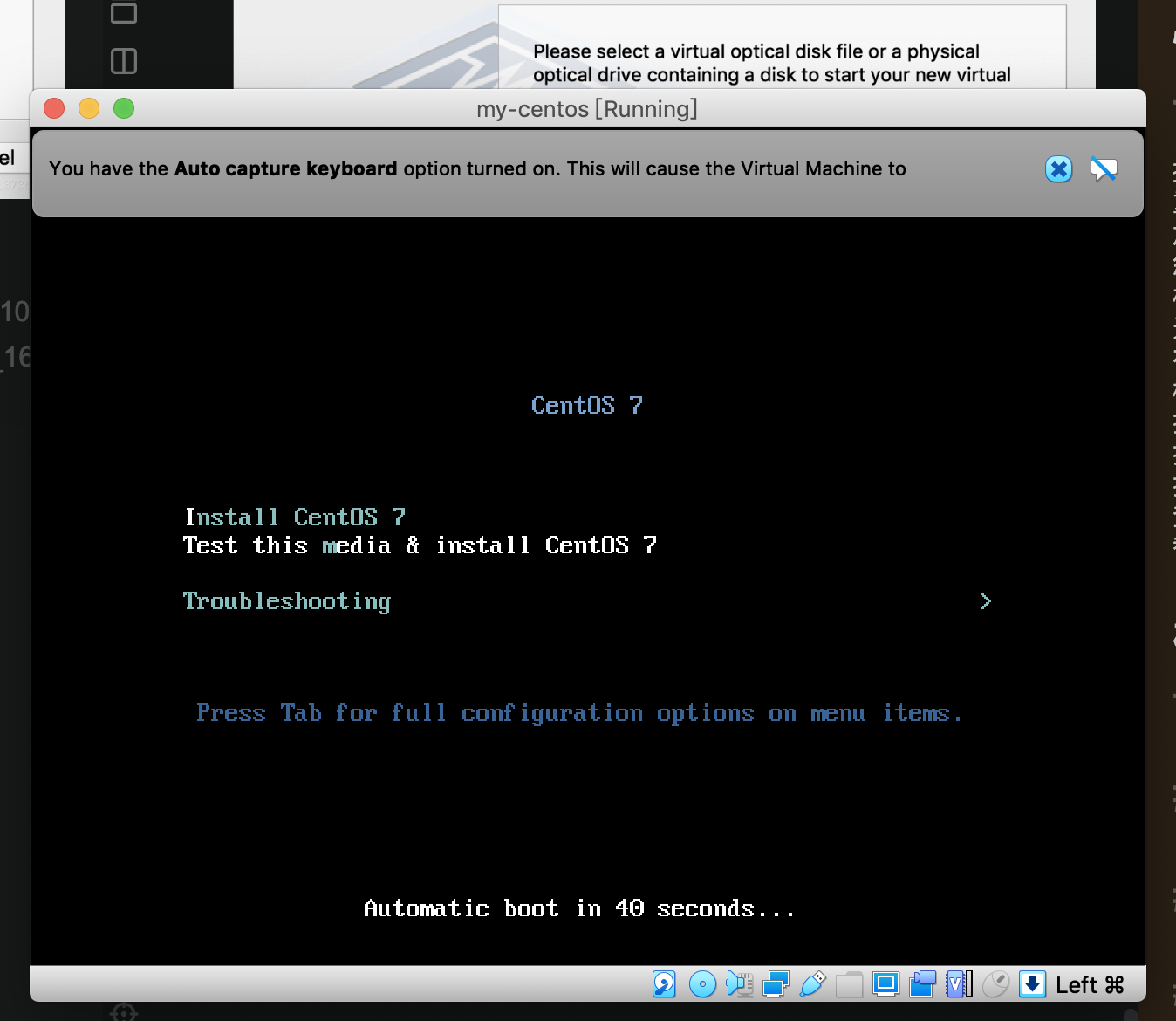
Task: Minimize the my-centos VM window
Action: coord(89,108)
